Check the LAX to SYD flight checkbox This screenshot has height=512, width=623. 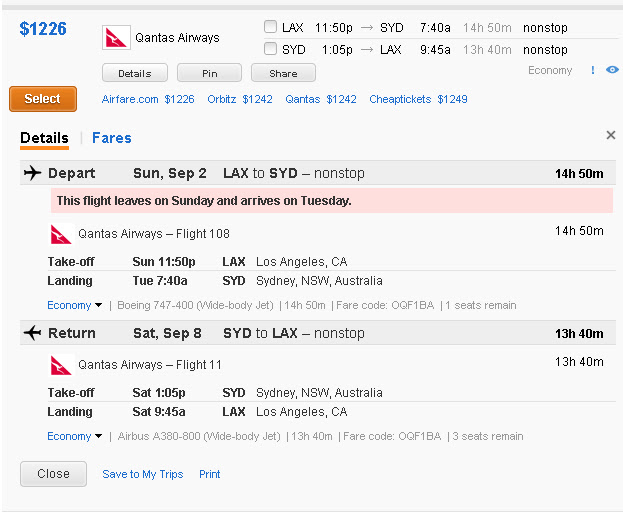pyautogui.click(x=271, y=27)
